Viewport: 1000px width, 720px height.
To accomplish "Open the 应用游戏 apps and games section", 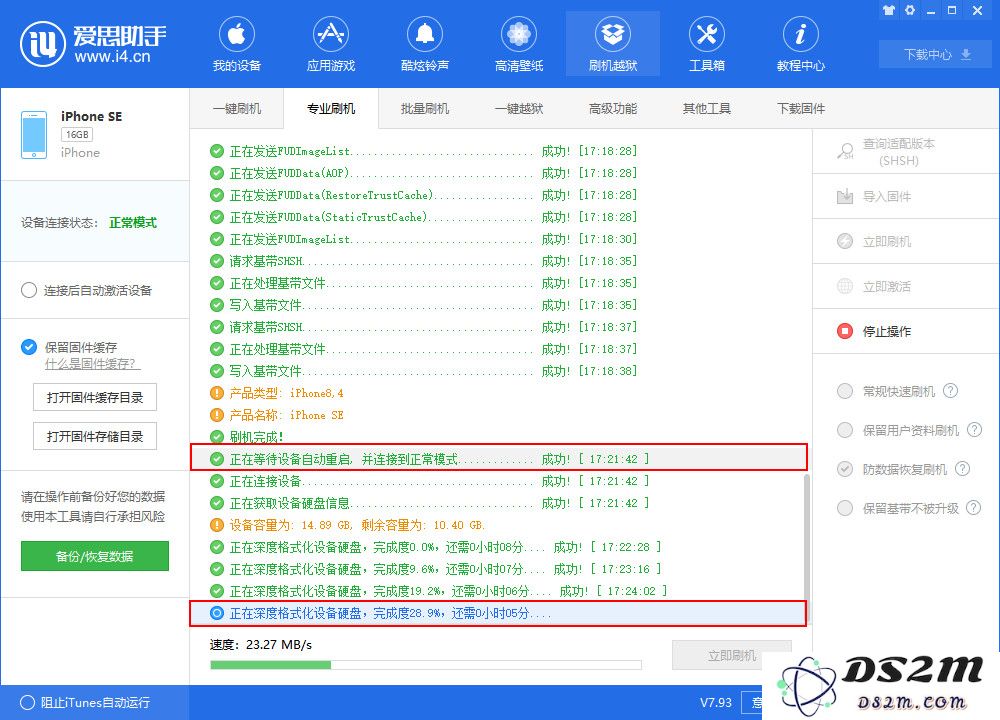I will pyautogui.click(x=330, y=43).
